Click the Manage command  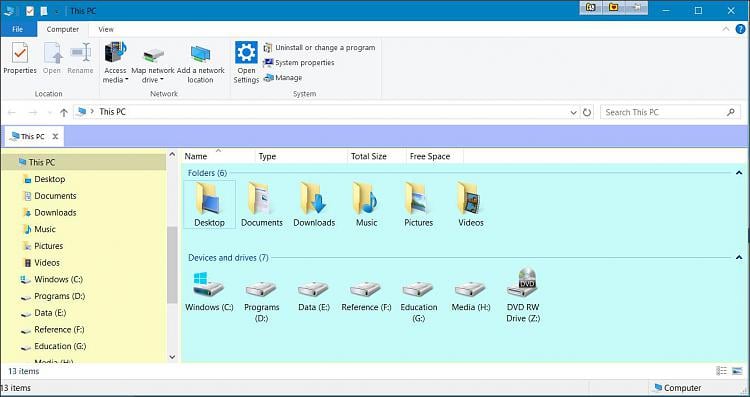pyautogui.click(x=283, y=77)
